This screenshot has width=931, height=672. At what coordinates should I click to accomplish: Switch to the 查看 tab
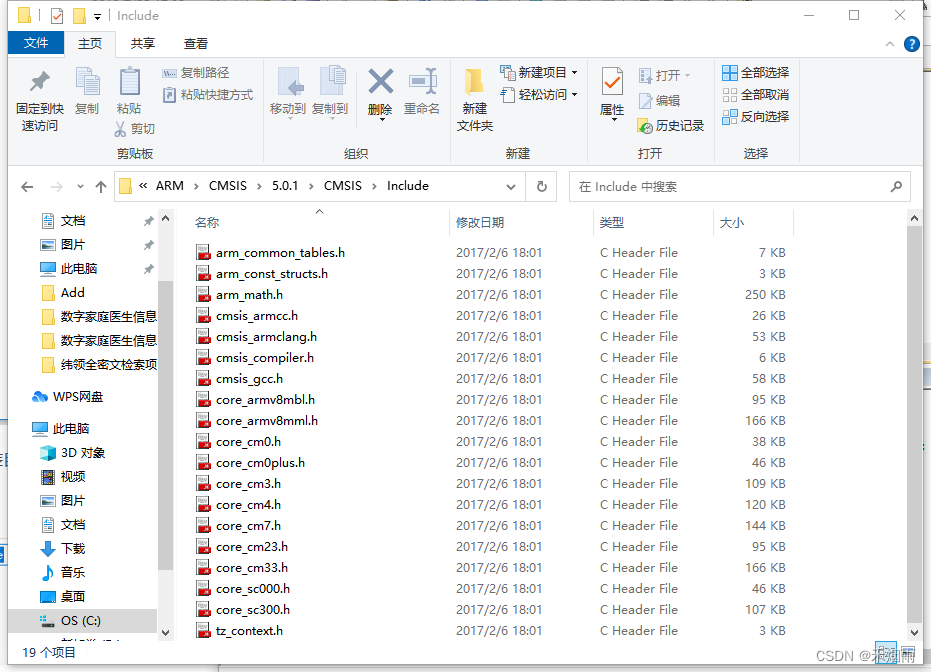coord(196,43)
